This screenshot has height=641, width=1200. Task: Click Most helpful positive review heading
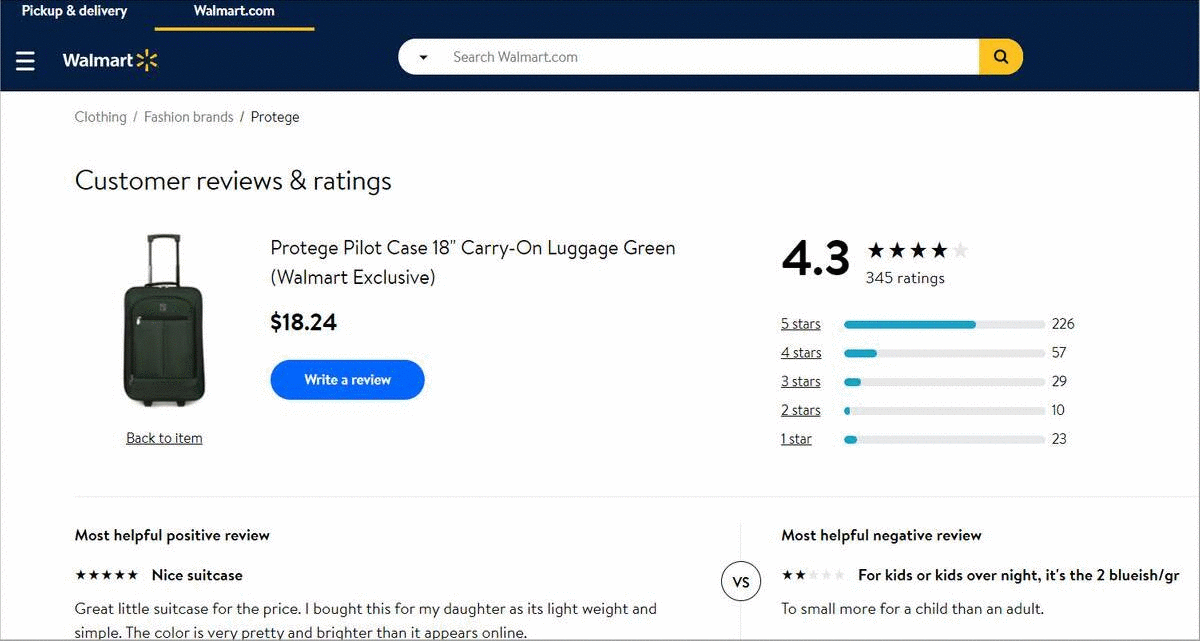[x=172, y=536]
